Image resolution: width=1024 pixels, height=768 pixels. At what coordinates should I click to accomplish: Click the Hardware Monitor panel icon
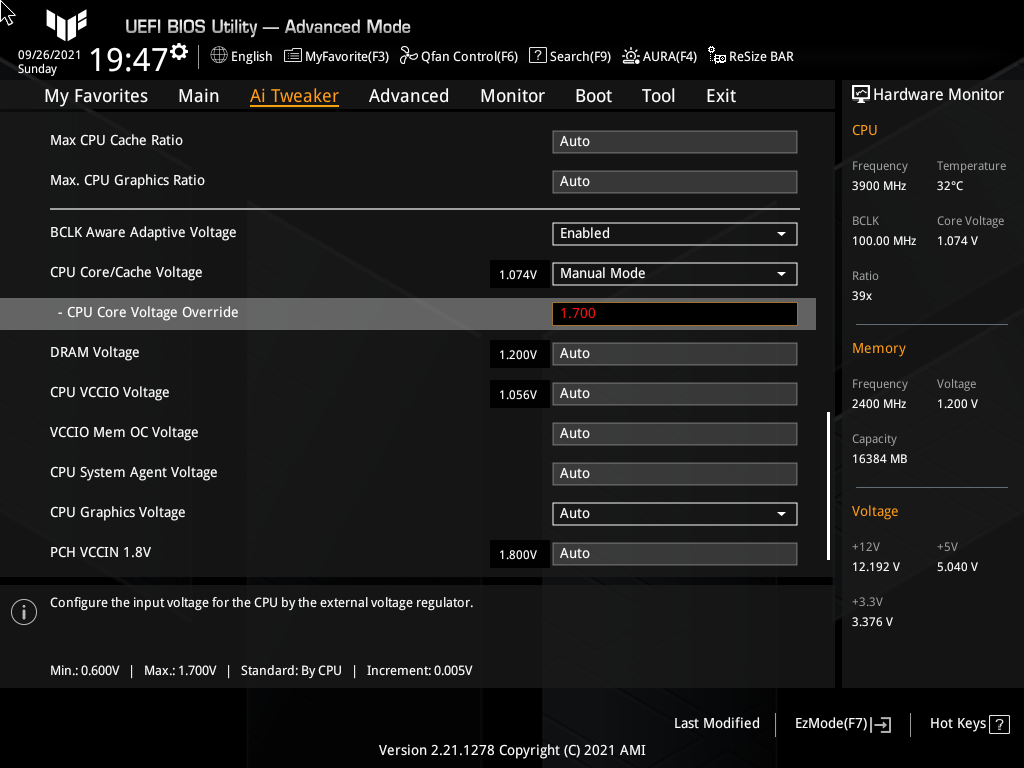(x=862, y=94)
